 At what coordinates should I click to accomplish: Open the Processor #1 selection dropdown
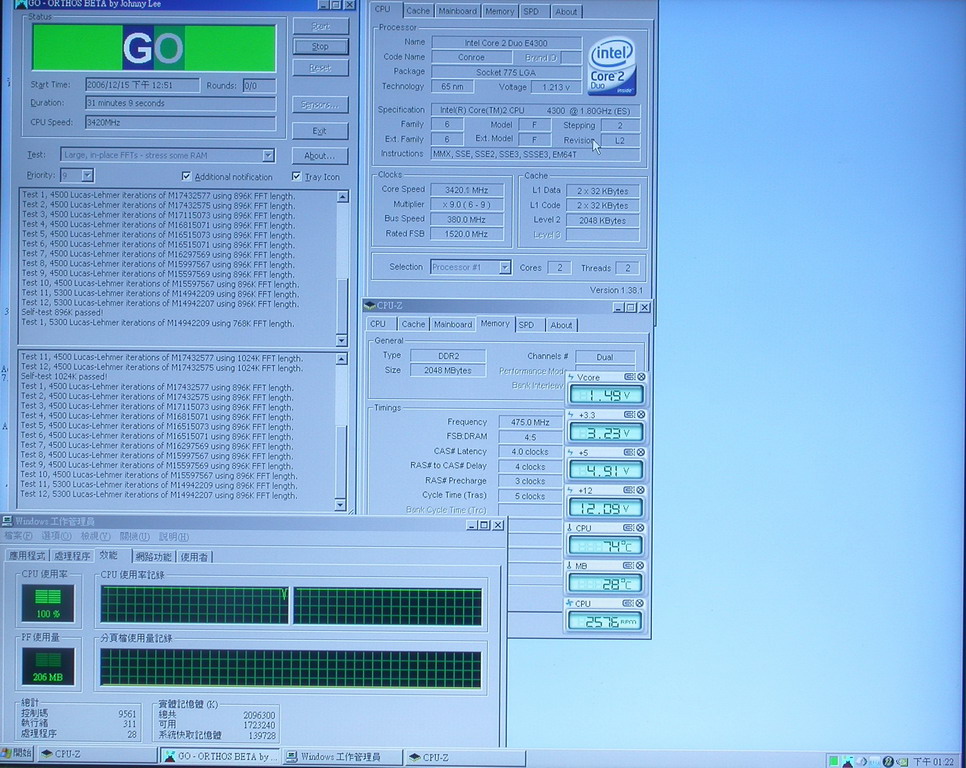tap(505, 267)
